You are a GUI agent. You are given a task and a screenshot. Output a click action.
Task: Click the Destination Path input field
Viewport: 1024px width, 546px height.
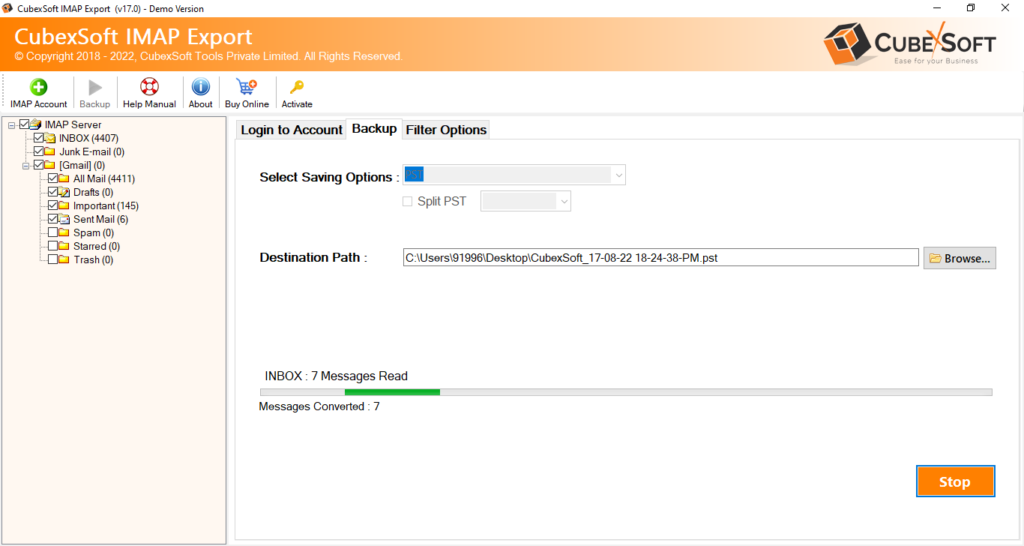pos(660,257)
